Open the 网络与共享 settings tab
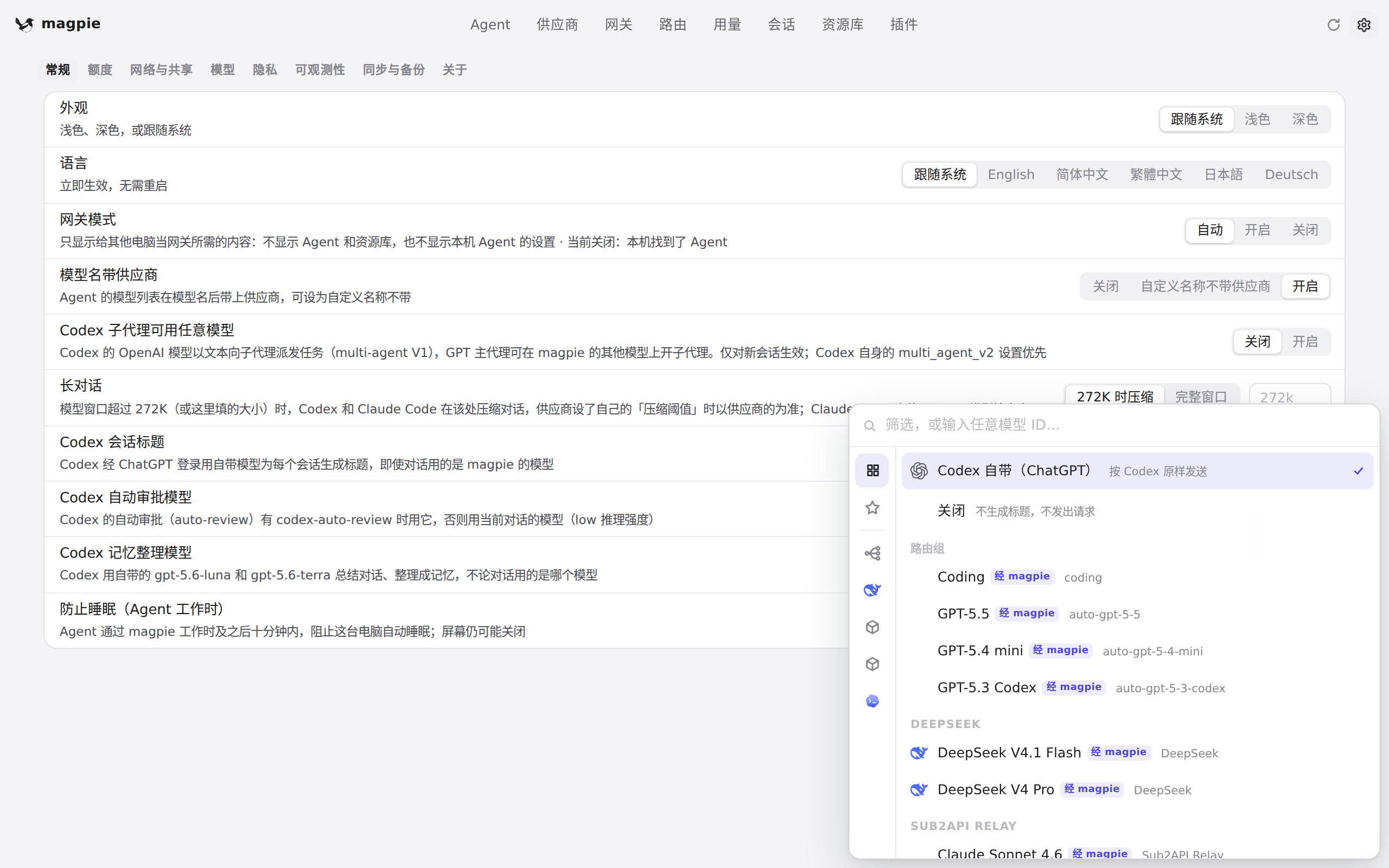Screen dimensions: 1389x868 click(x=161, y=70)
